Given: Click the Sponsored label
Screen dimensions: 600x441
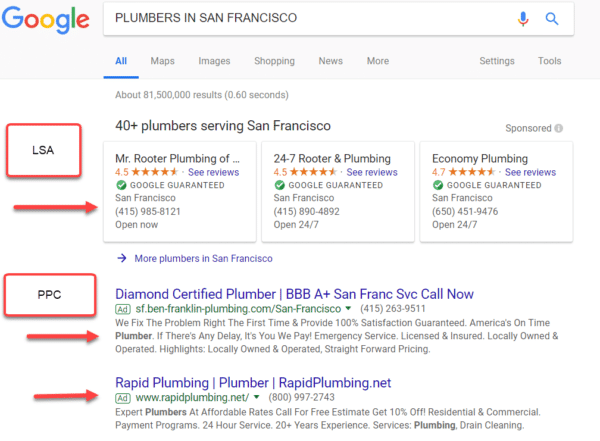Looking at the screenshot, I should pos(528,128).
